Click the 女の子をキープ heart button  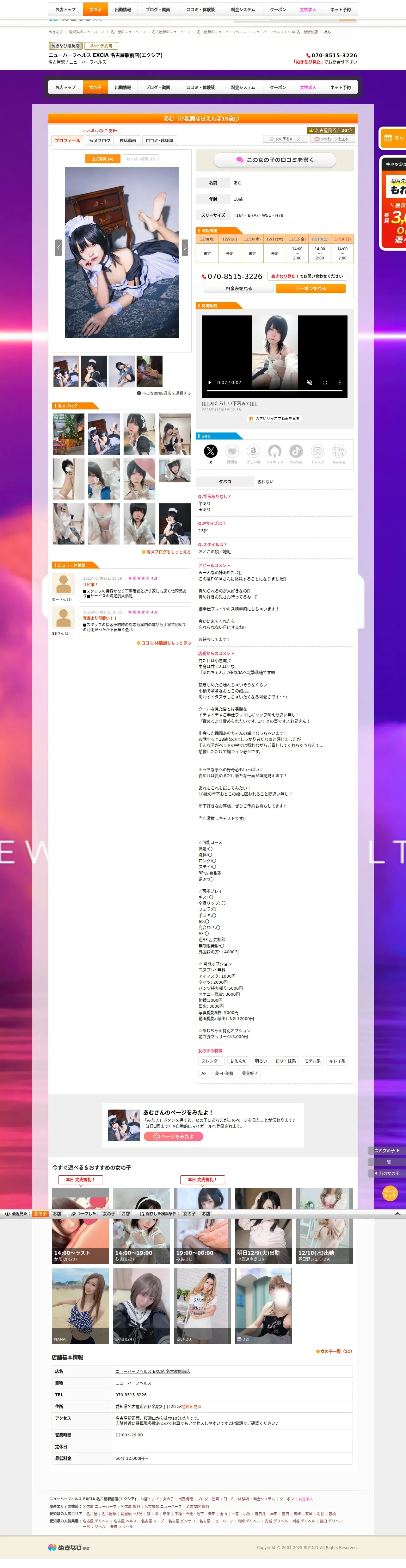[x=285, y=139]
